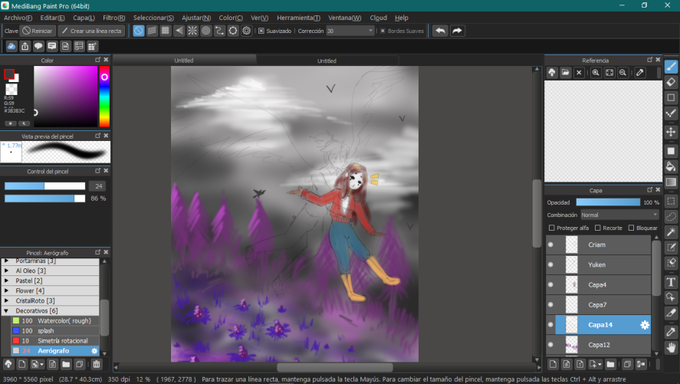Screen dimensions: 680x384
Task: Open the add-brush dropdown arrow
Action: click(x=41, y=364)
